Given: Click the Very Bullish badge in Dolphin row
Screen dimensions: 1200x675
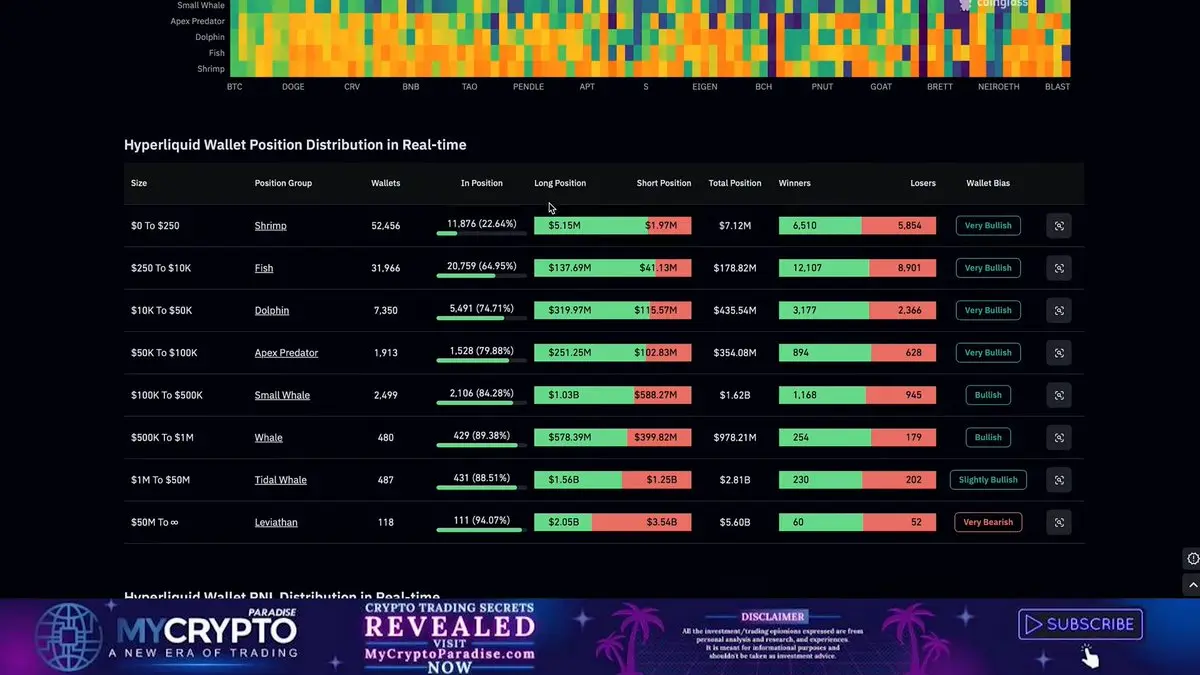Looking at the screenshot, I should coord(988,310).
